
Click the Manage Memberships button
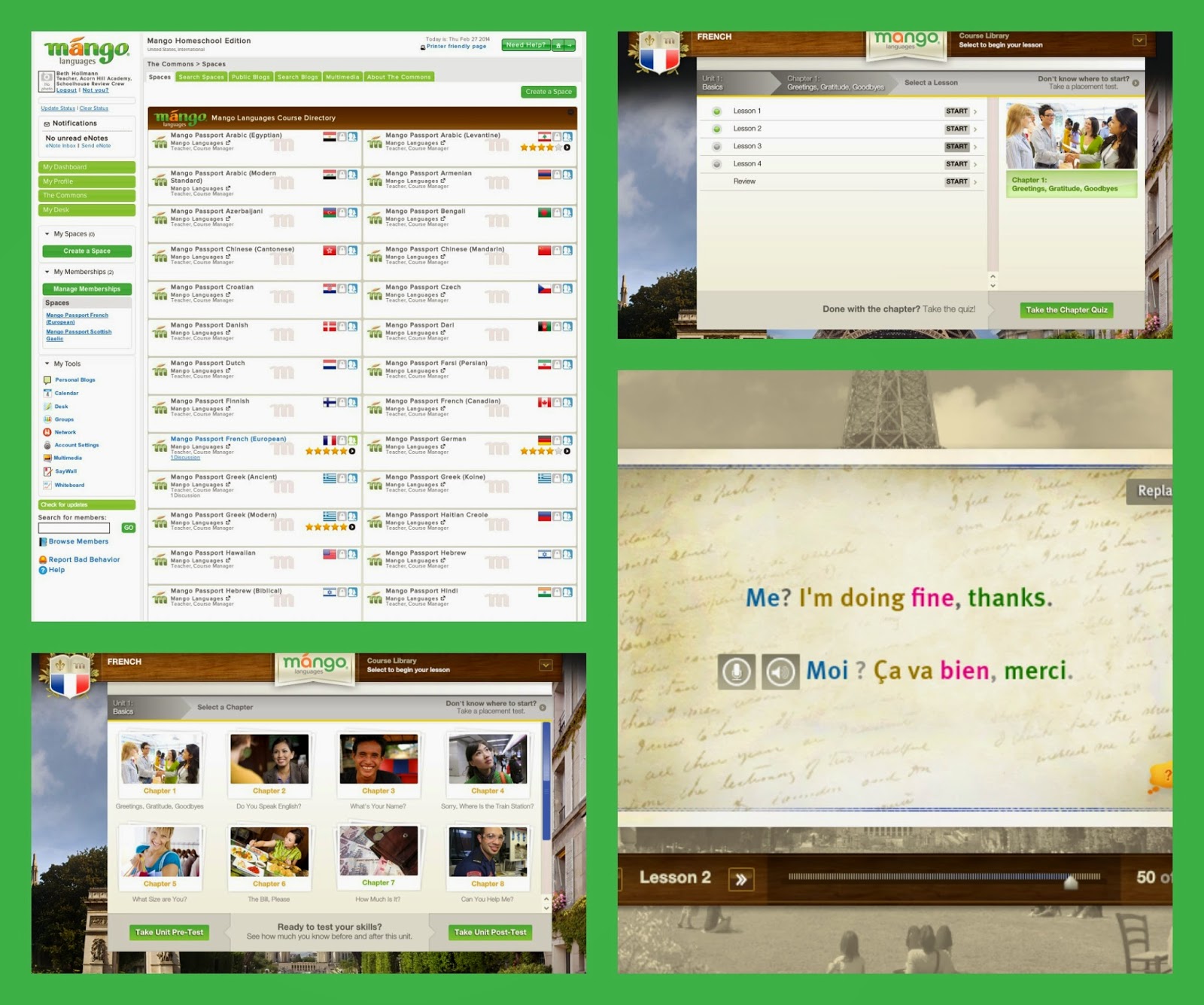(87, 289)
